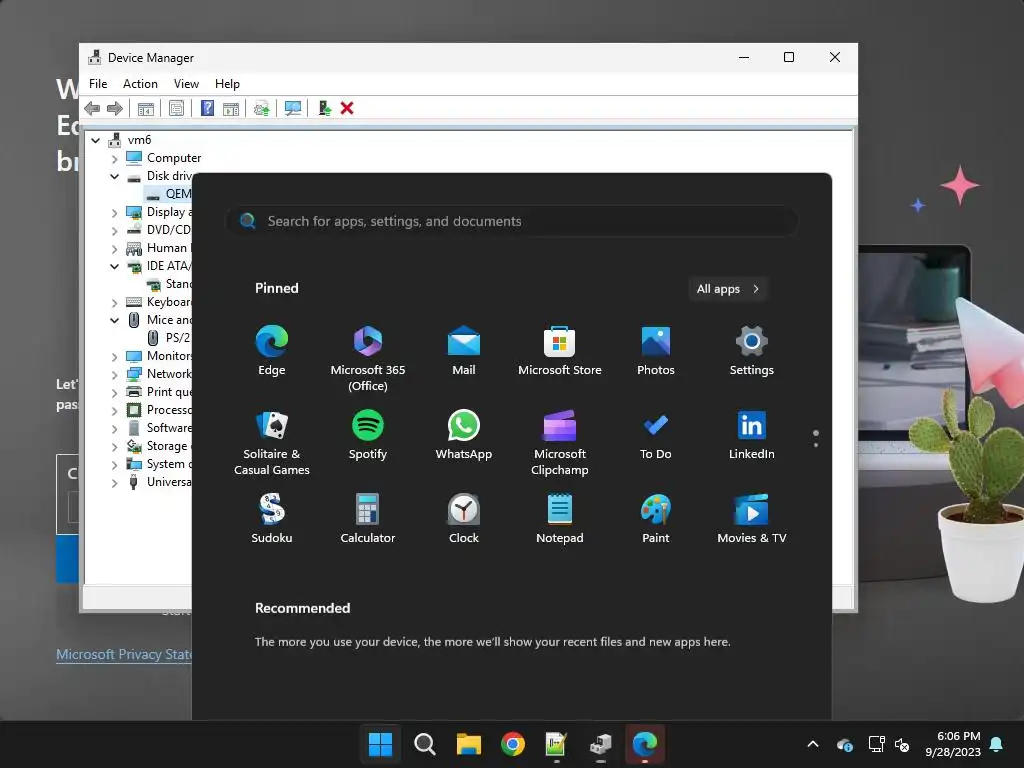Screen dimensions: 1024x768
Task: Click the All apps button
Action: [x=728, y=289]
